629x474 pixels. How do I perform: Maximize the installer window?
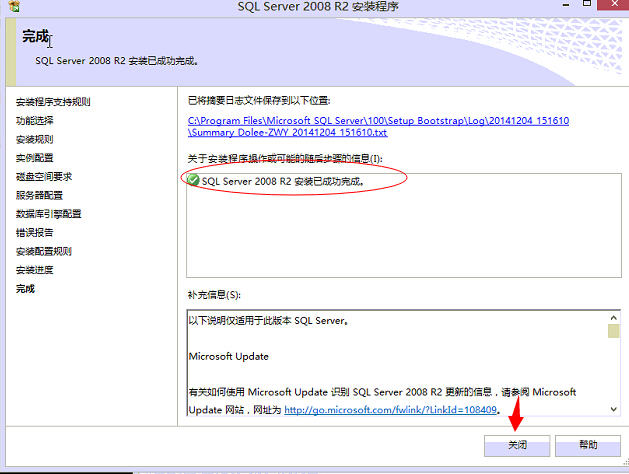(586, 4)
